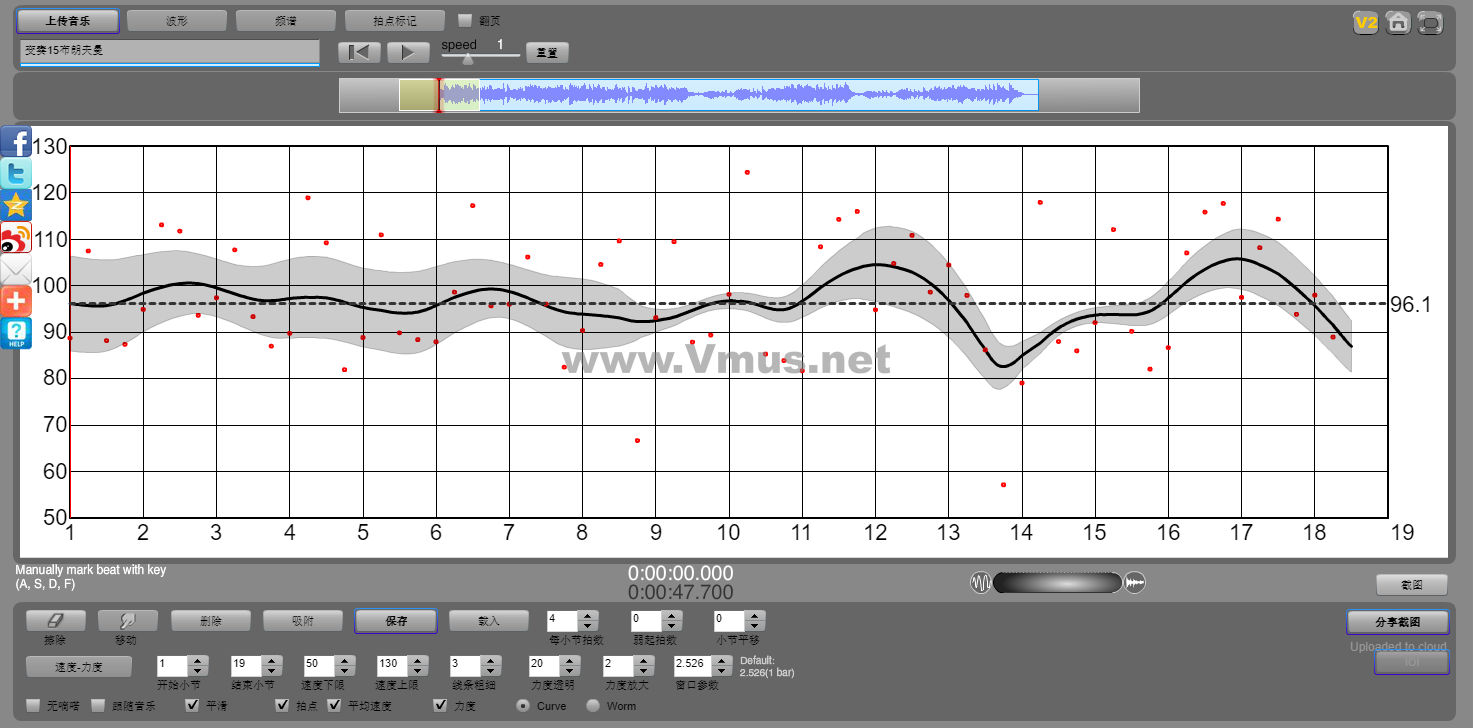Rewind to start with skip-back button
Screen dimensions: 1473x728
(x=359, y=52)
